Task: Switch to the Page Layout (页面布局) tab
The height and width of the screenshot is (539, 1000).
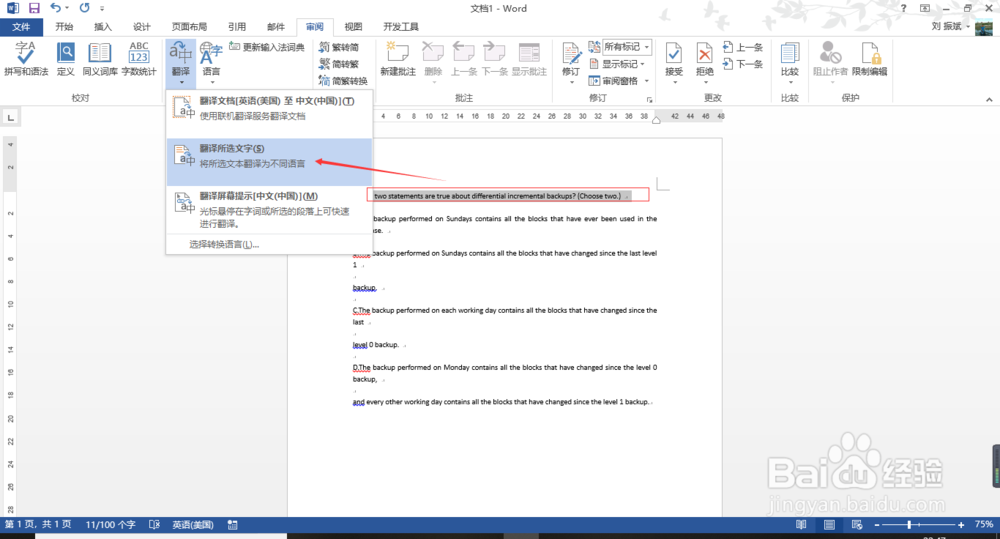Action: (x=189, y=27)
